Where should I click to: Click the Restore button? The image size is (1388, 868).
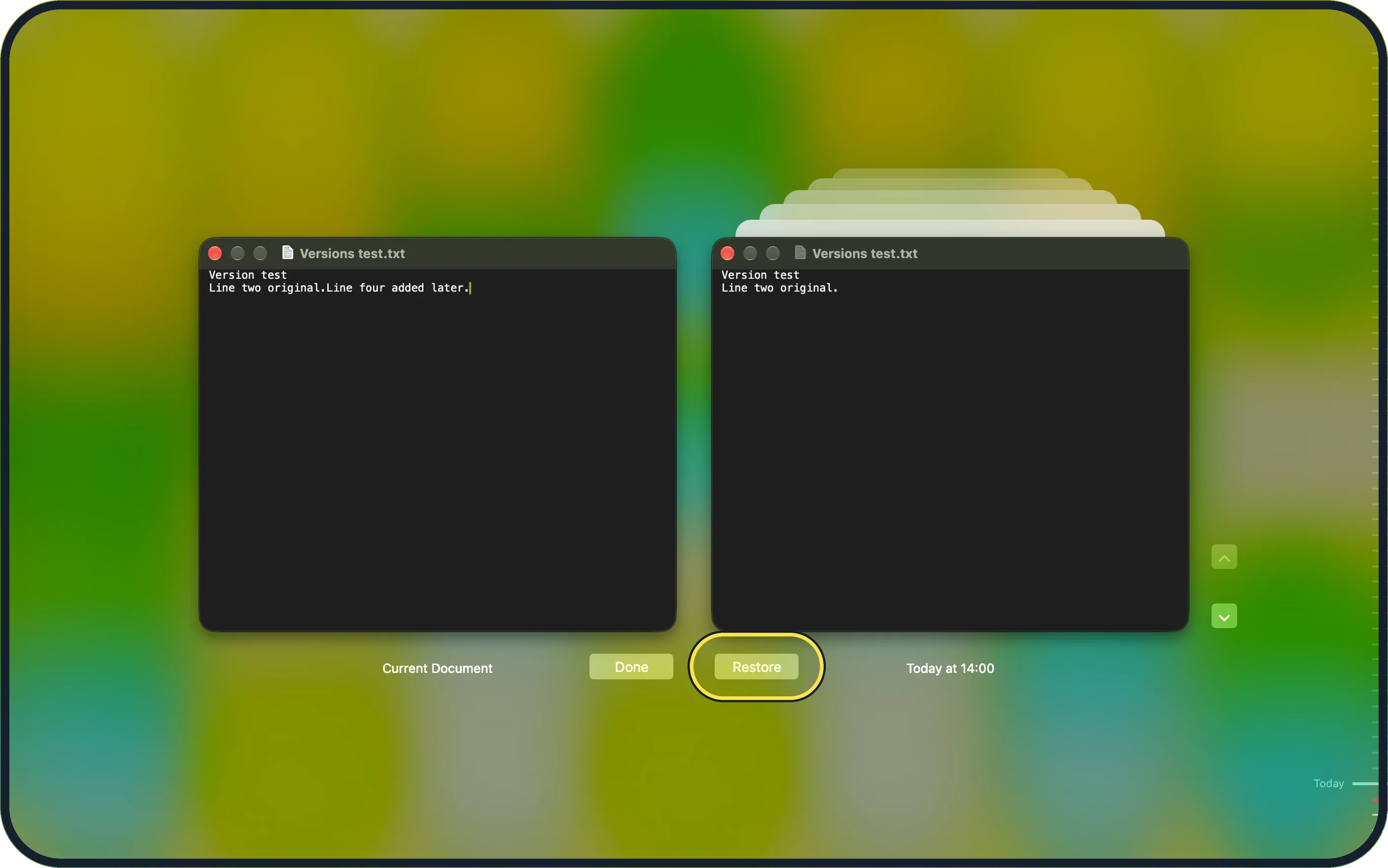[756, 667]
